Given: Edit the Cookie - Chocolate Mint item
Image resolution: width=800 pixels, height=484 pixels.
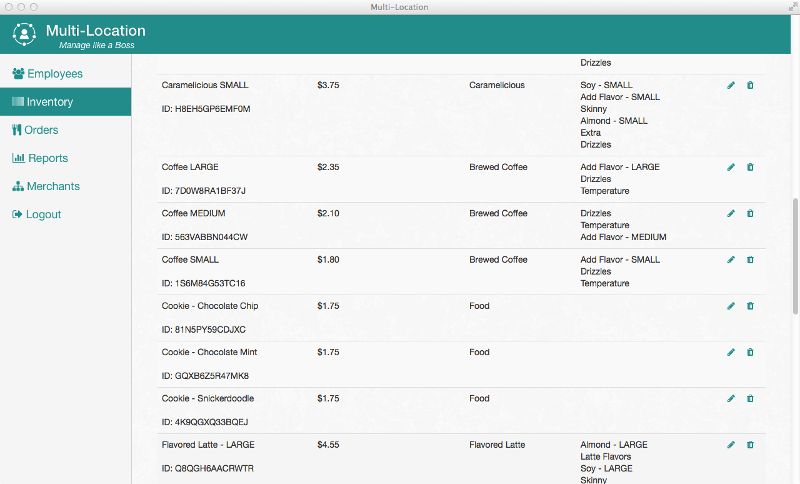Looking at the screenshot, I should coord(731,352).
